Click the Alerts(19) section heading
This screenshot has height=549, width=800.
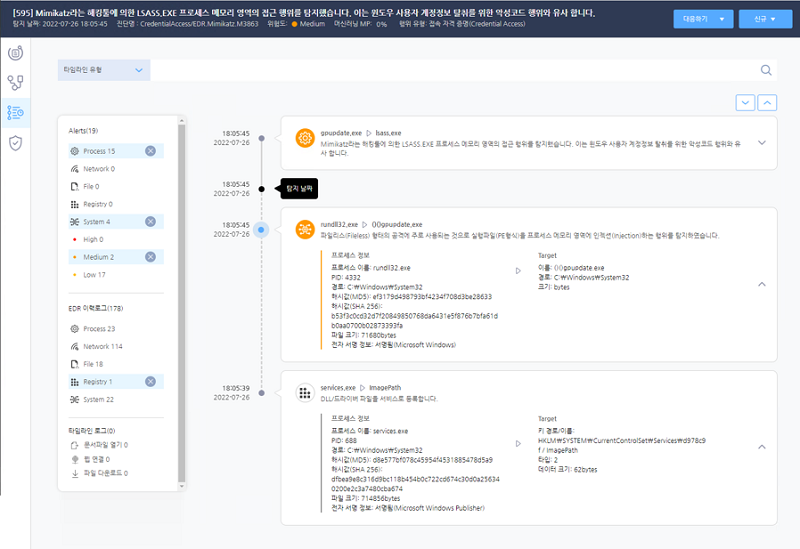[83, 131]
